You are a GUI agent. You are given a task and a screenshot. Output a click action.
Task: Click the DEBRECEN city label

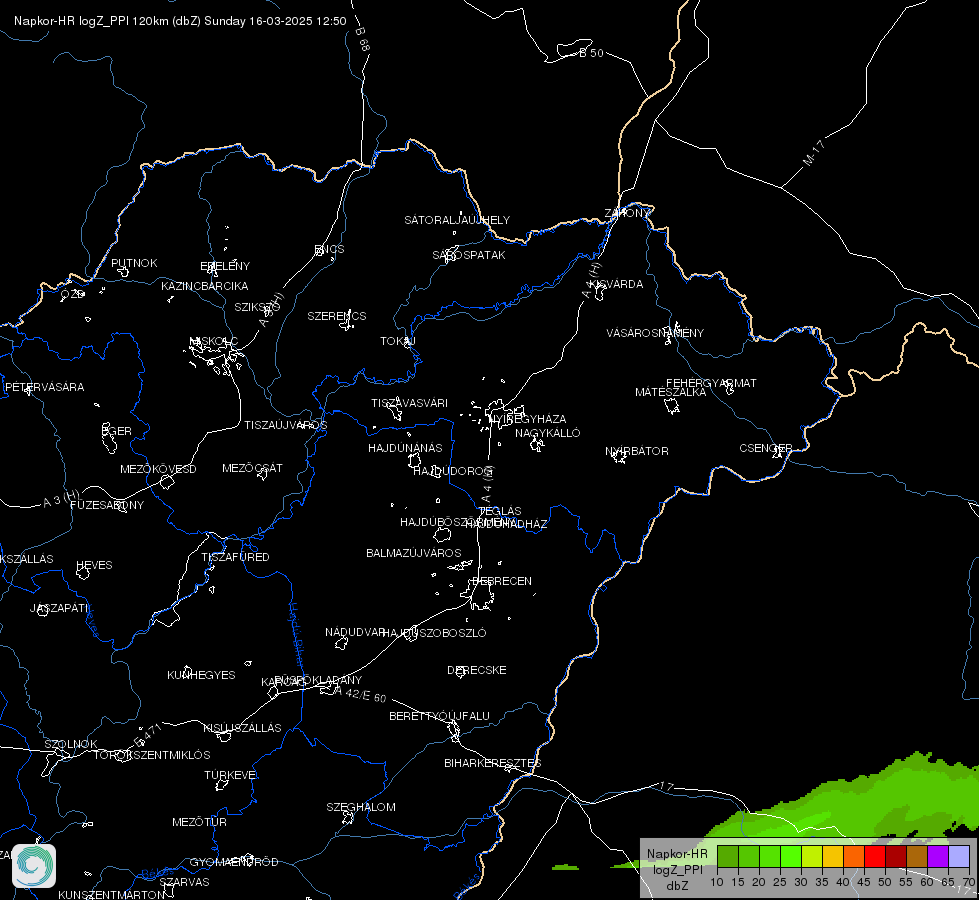(x=502, y=581)
